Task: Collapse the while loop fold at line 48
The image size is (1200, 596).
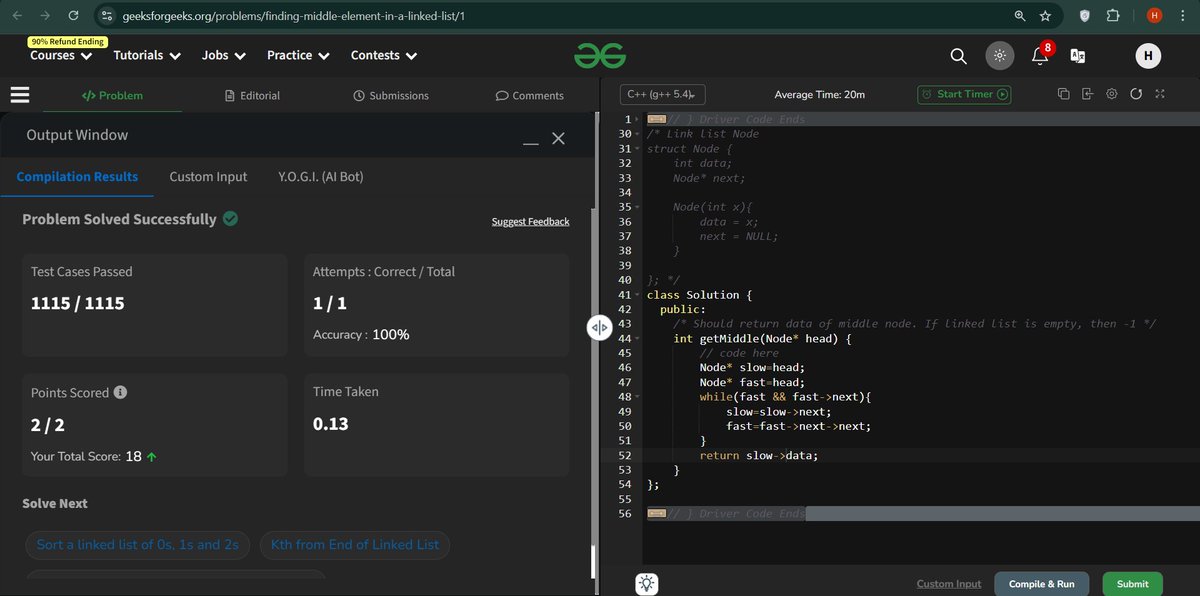Action: (638, 397)
